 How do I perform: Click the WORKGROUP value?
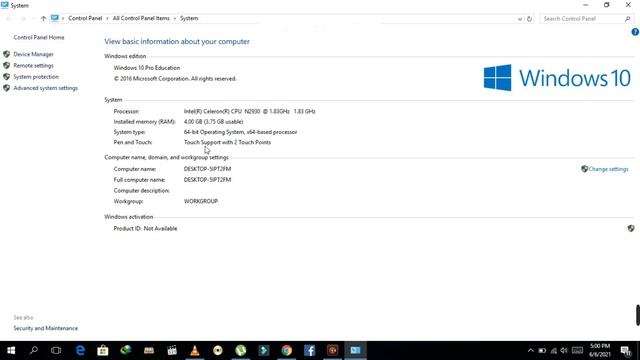[x=201, y=201]
